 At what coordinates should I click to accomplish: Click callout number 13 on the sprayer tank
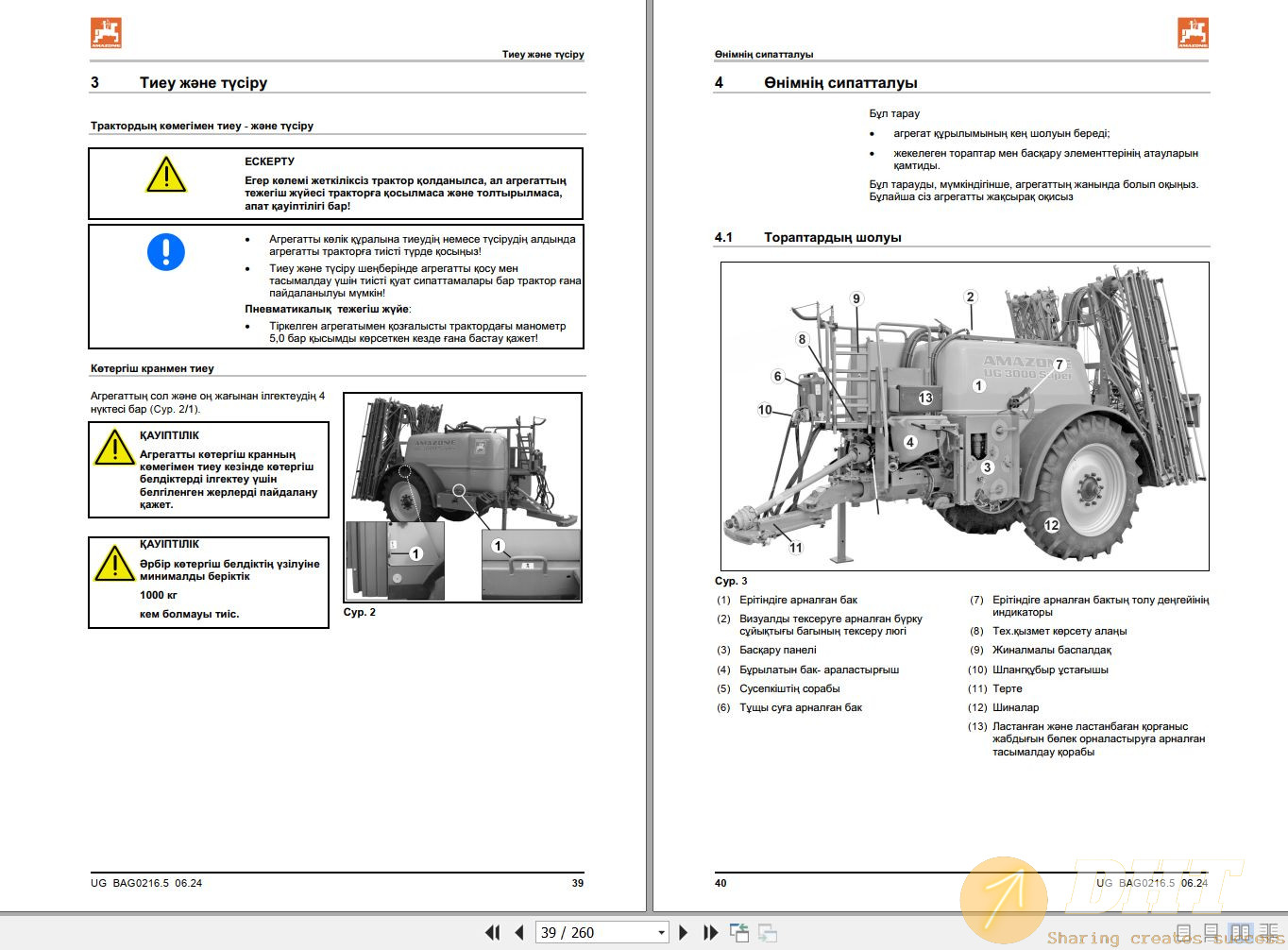pos(925,398)
